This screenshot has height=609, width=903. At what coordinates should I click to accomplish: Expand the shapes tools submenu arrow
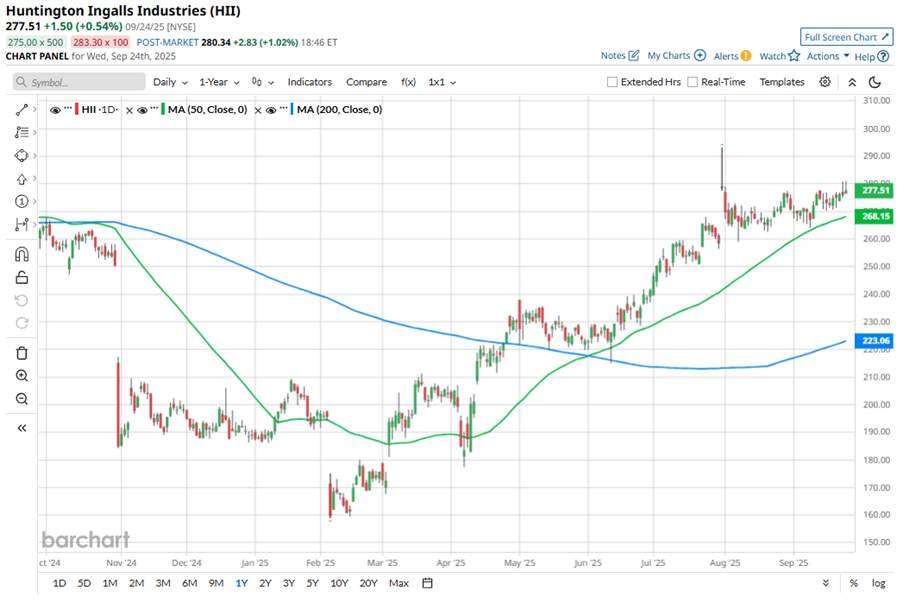pyautogui.click(x=35, y=155)
